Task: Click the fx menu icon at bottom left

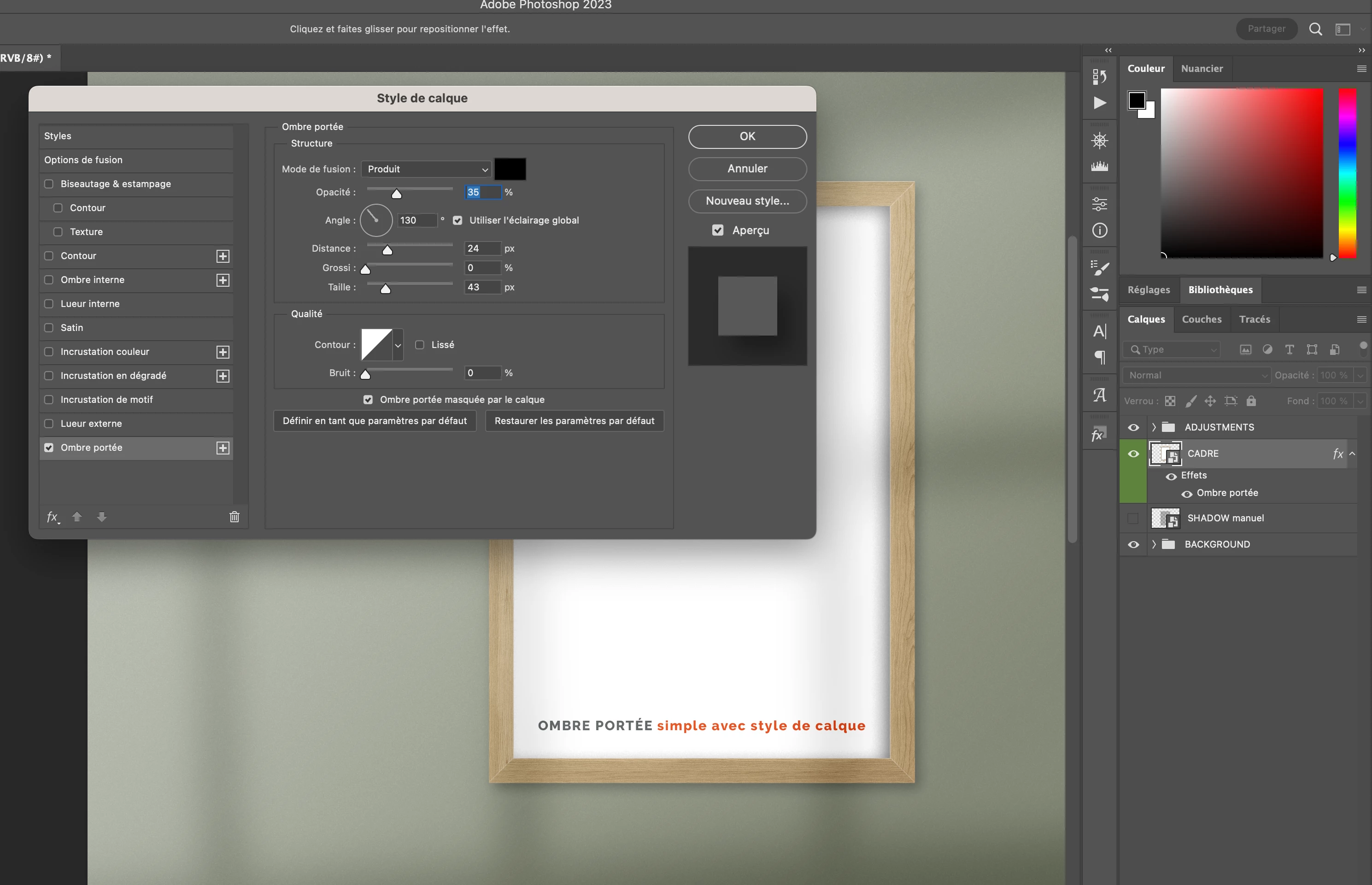Action: point(53,517)
